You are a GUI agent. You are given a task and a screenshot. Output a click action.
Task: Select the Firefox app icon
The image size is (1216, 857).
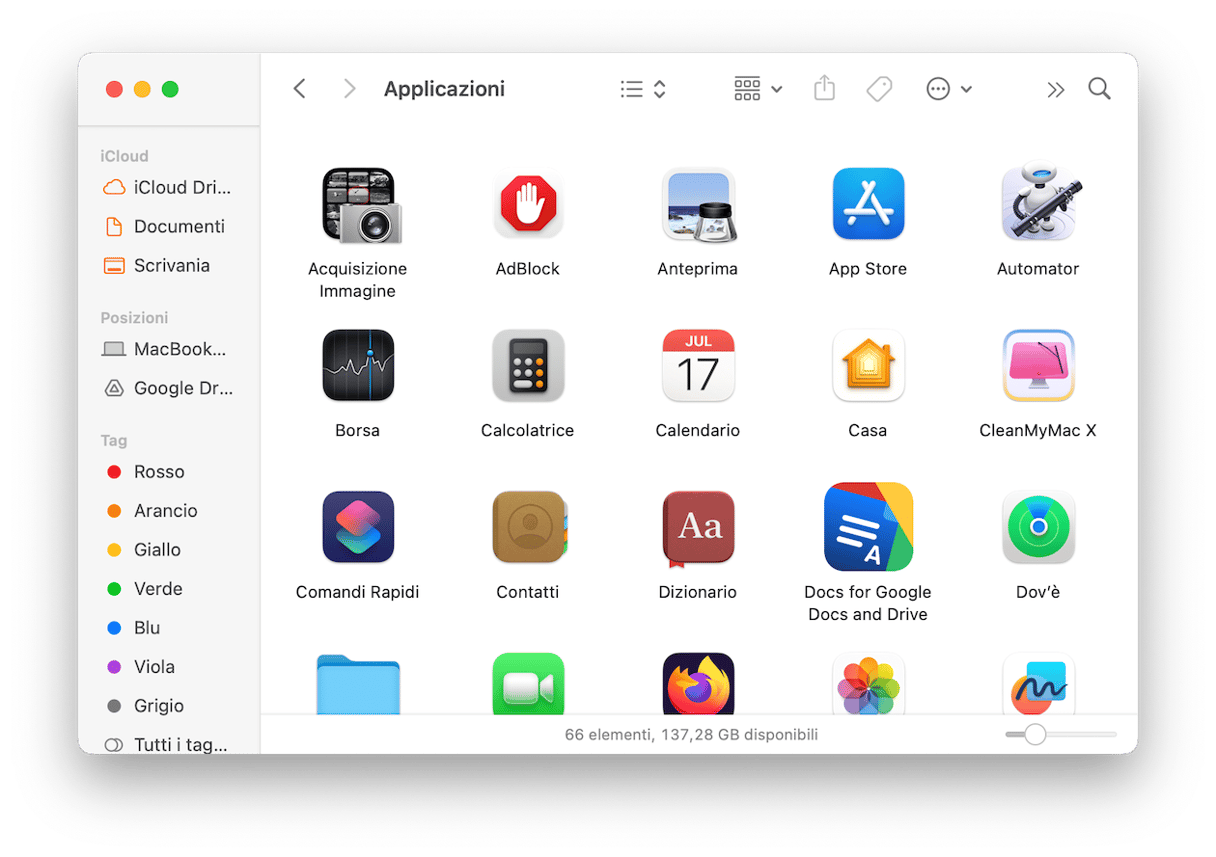(x=698, y=684)
